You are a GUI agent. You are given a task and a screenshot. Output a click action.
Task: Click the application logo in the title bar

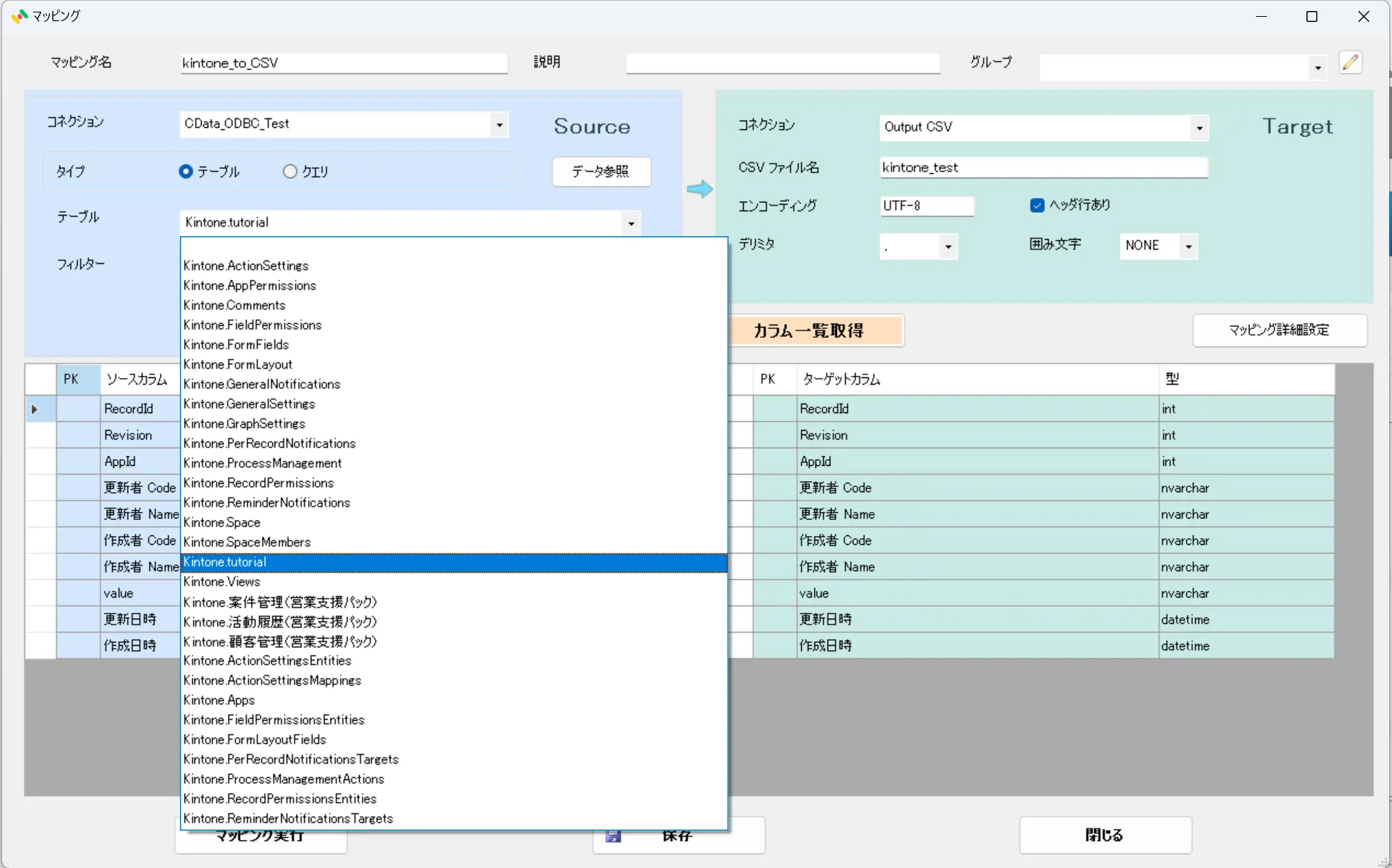(x=18, y=15)
